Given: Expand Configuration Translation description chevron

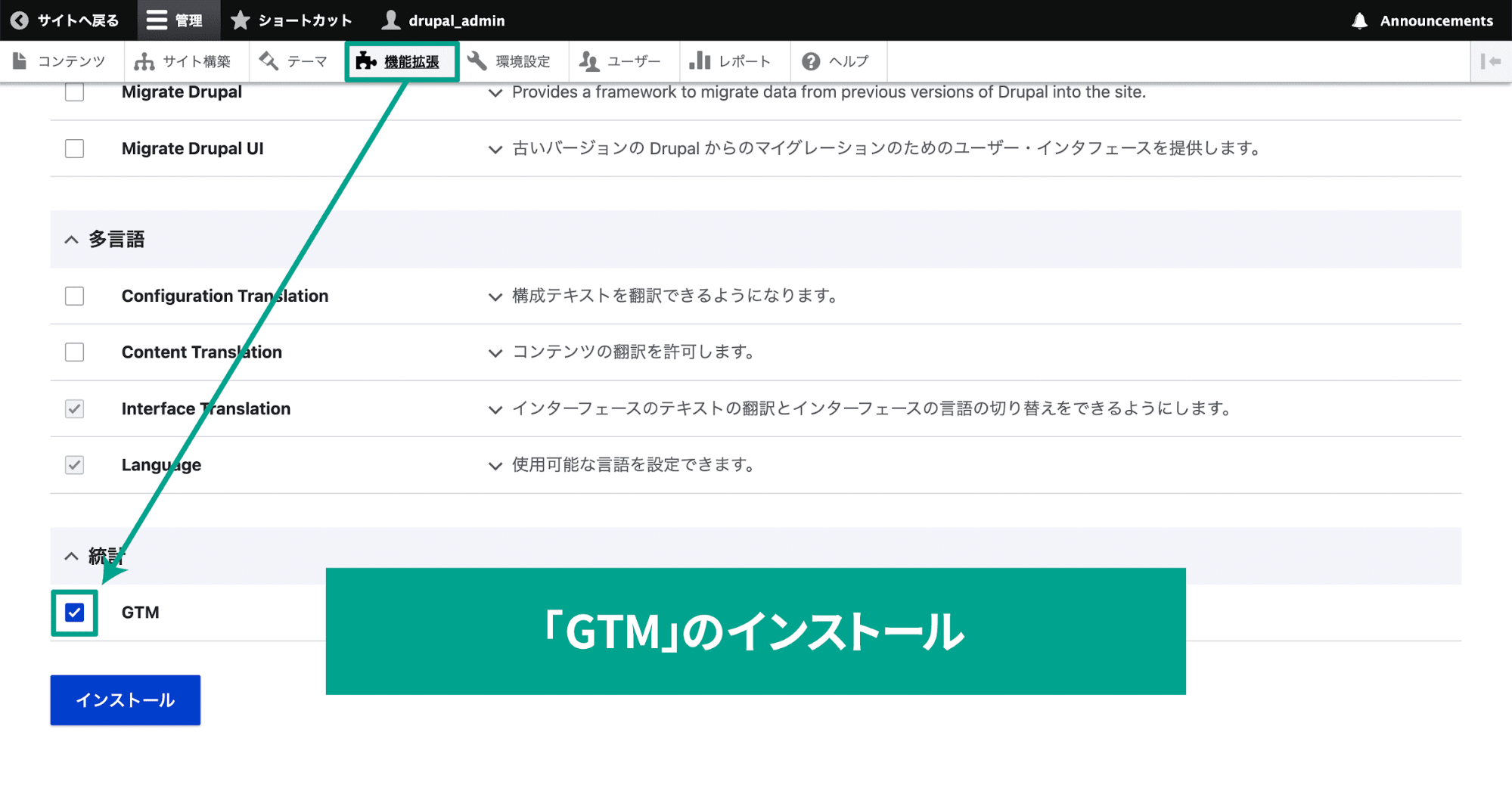Looking at the screenshot, I should (495, 297).
